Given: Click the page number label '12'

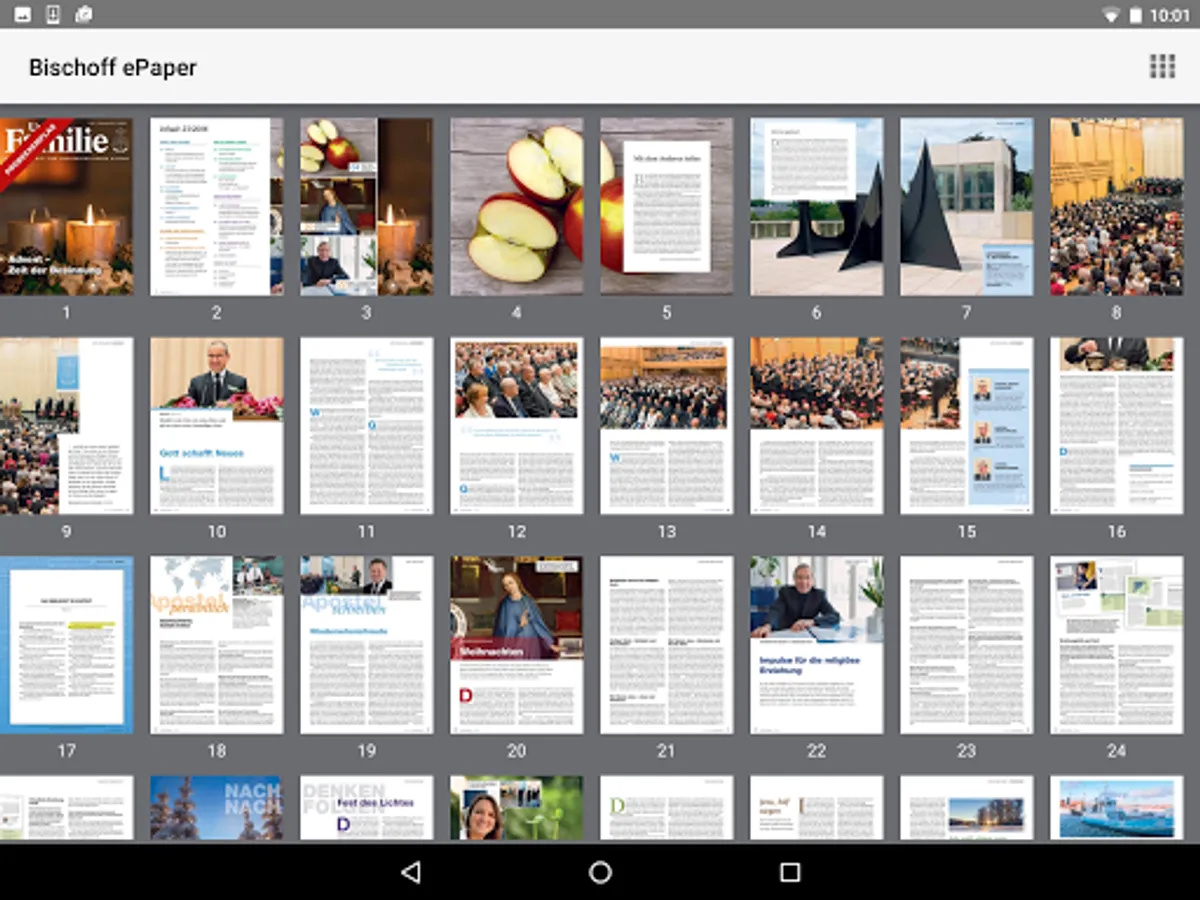Looking at the screenshot, I should point(517,532).
